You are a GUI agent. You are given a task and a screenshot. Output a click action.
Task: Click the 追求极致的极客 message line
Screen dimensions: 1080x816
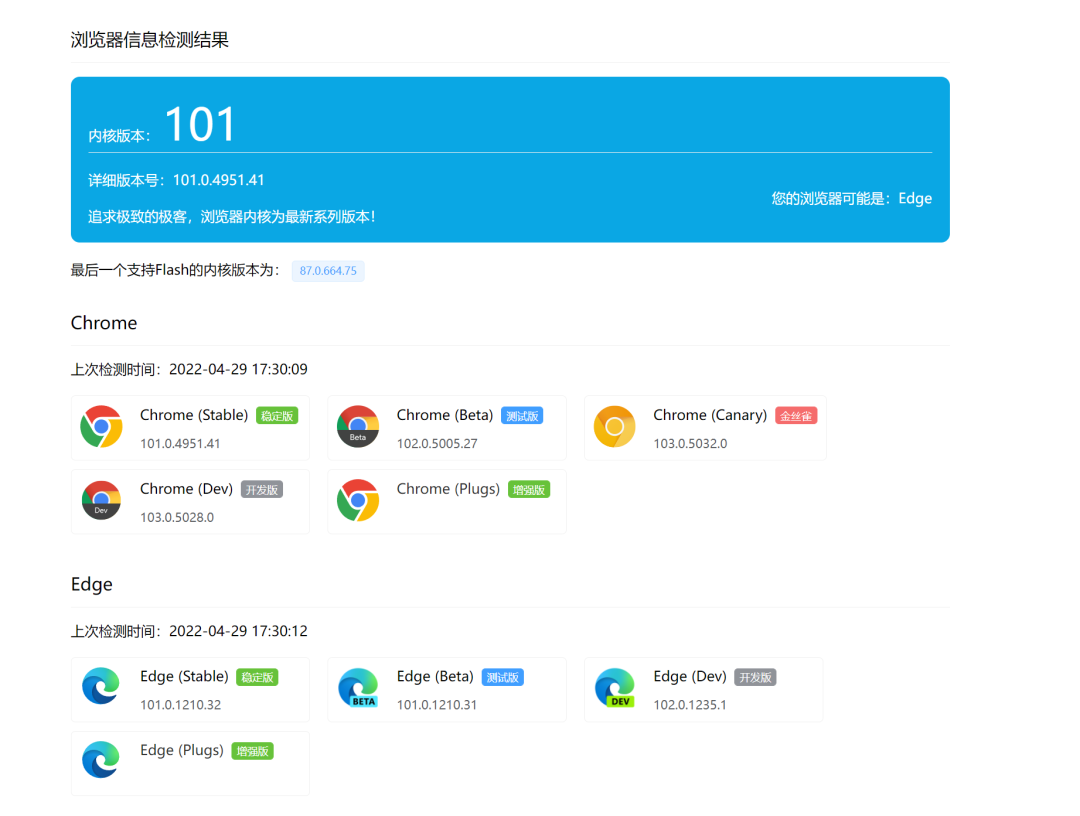[x=232, y=217]
